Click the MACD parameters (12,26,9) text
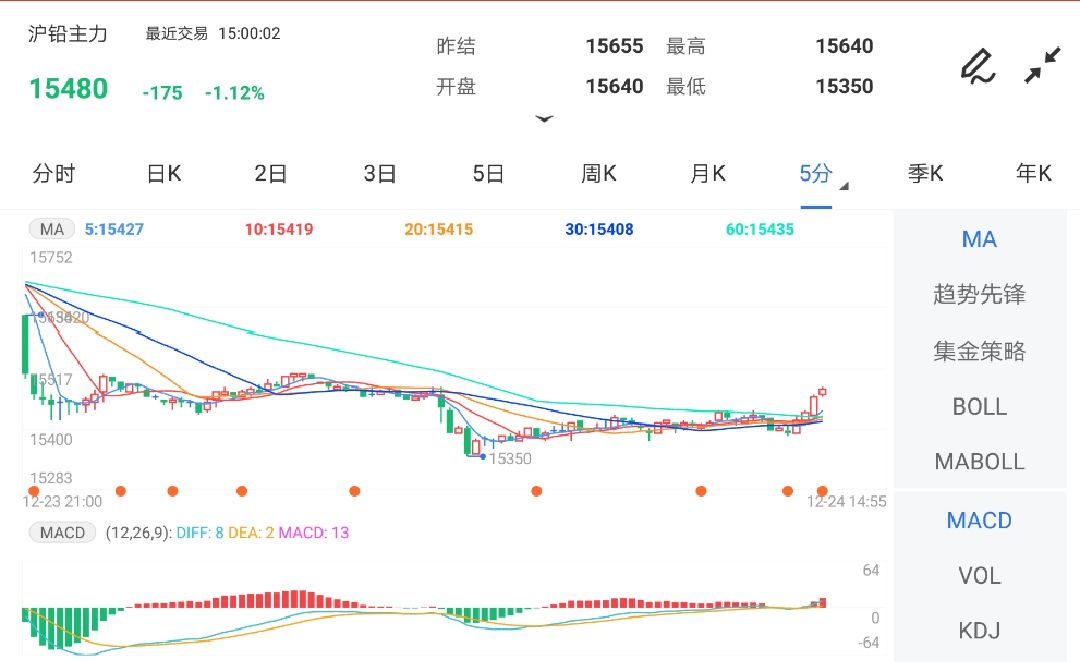The height and width of the screenshot is (662, 1080). coord(138,532)
